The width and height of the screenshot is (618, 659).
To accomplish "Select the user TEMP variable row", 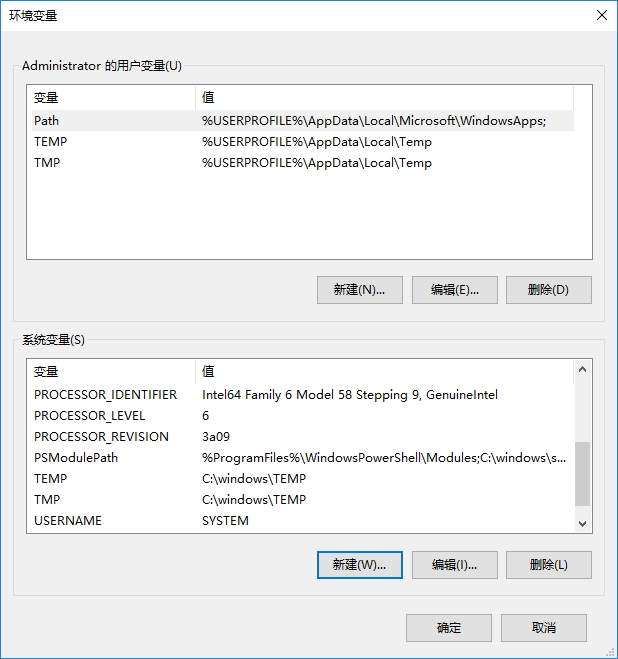I will tap(303, 142).
